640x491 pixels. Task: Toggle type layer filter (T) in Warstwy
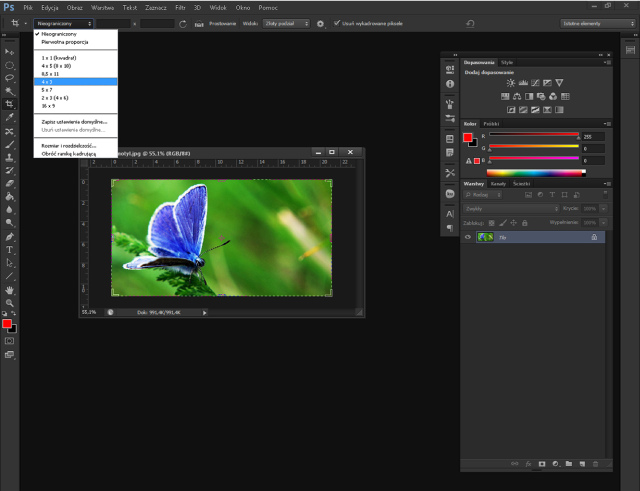[x=552, y=195]
